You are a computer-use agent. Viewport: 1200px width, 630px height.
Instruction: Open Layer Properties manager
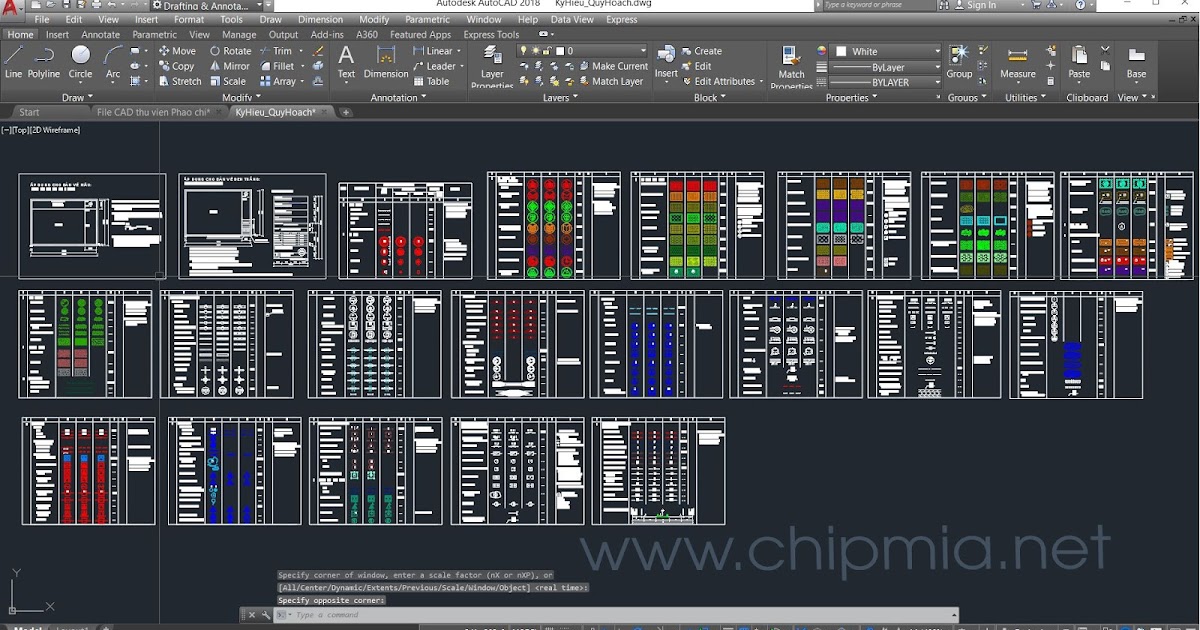coord(492,65)
